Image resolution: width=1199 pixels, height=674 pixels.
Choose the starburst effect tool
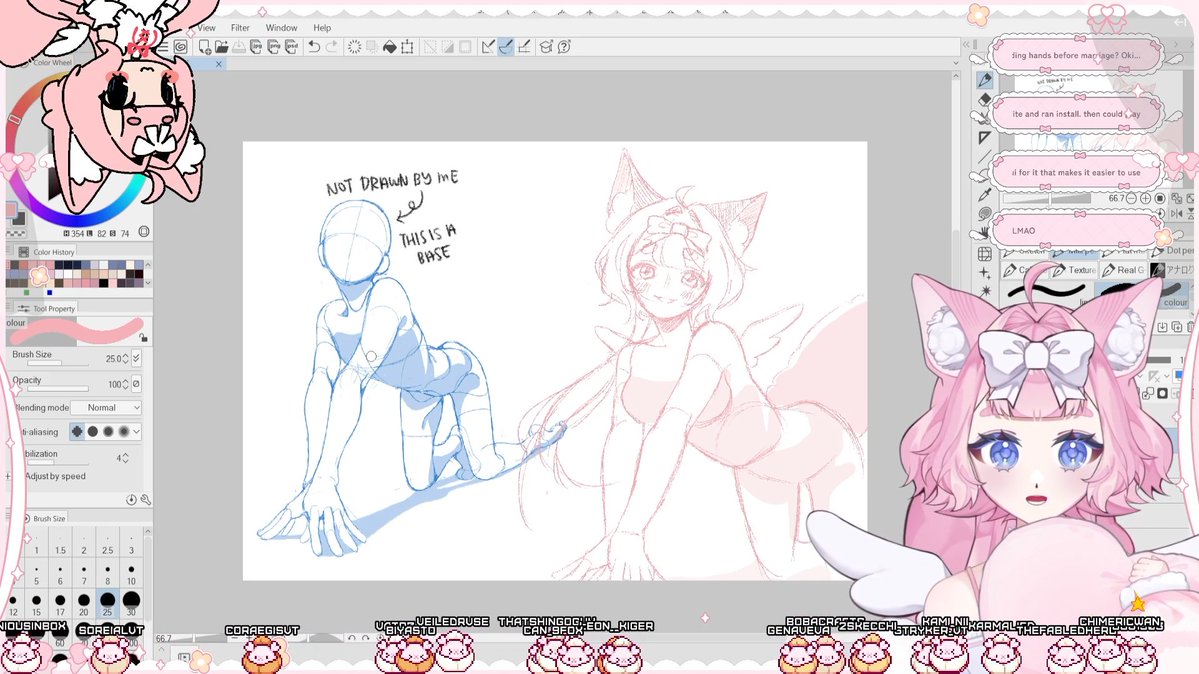pyautogui.click(x=984, y=291)
